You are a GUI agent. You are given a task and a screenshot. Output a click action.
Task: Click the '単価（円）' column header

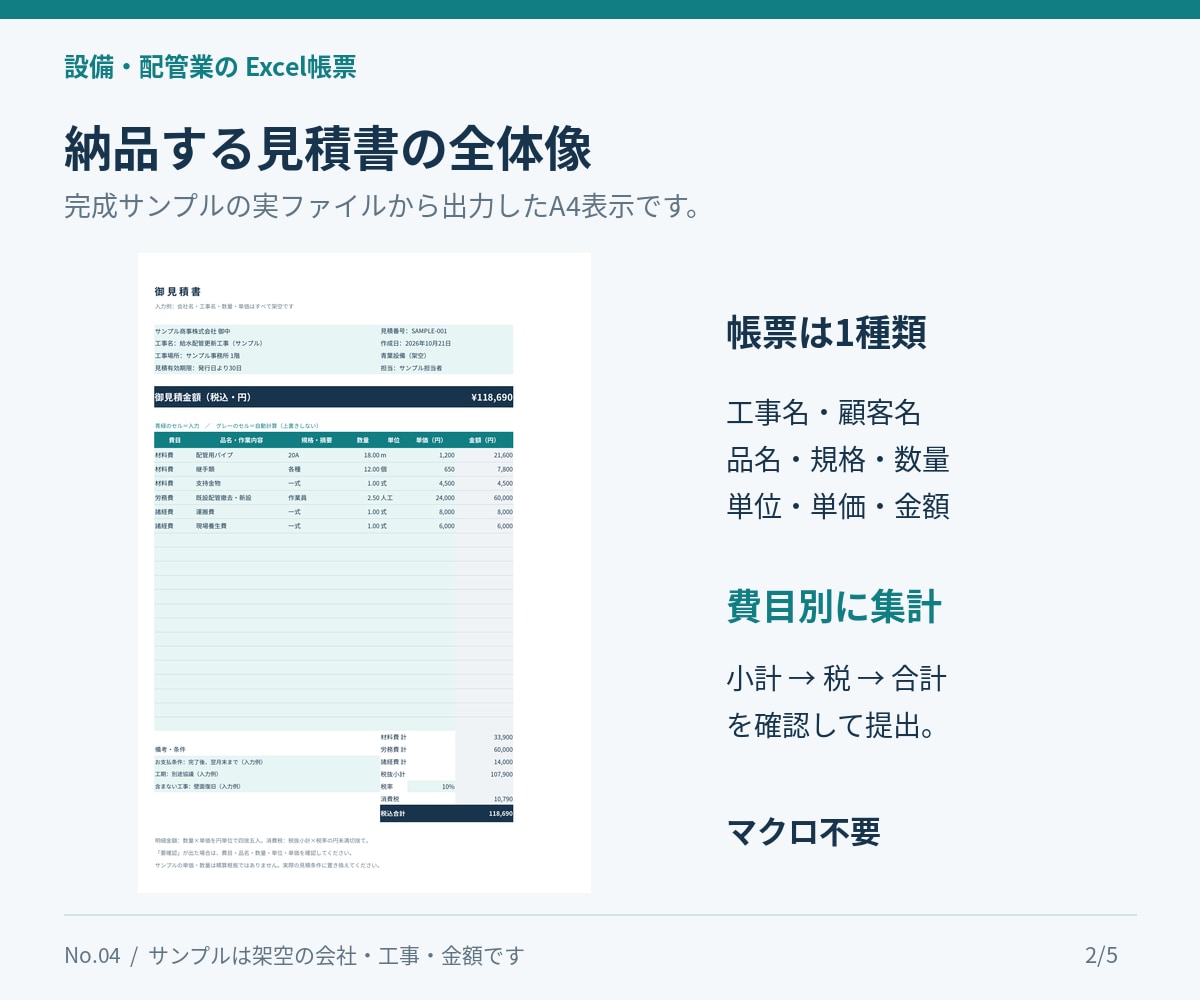point(430,440)
